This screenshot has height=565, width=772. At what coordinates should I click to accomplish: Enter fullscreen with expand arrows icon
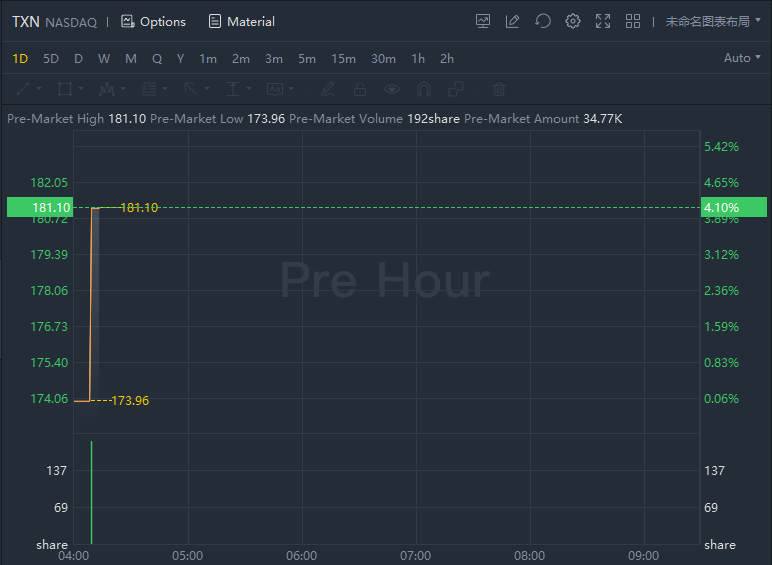click(x=603, y=21)
